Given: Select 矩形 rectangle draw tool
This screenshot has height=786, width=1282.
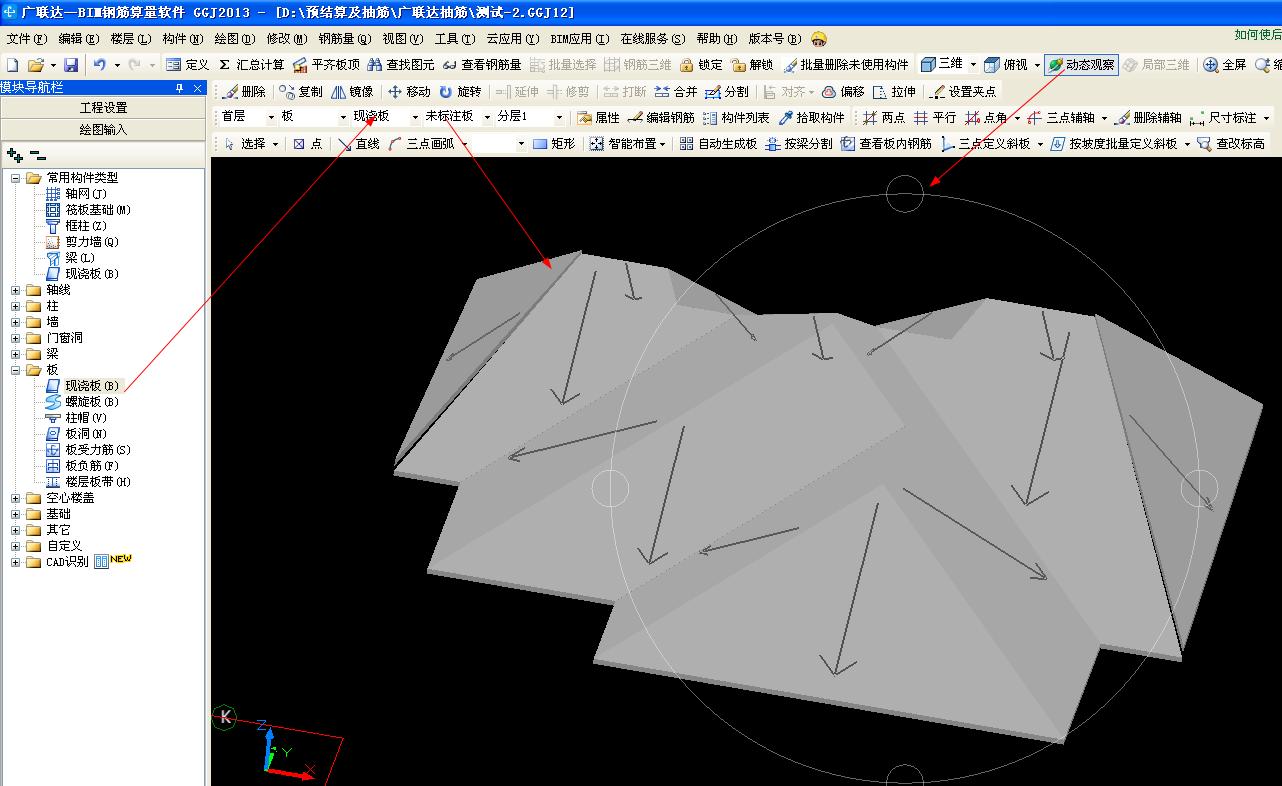Looking at the screenshot, I should (554, 144).
